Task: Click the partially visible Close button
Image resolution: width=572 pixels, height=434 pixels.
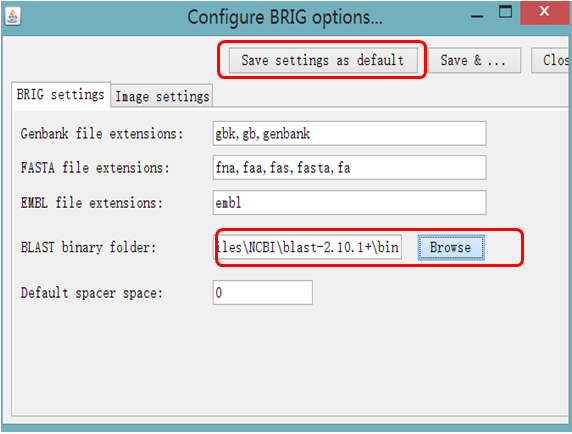Action: click(x=552, y=61)
